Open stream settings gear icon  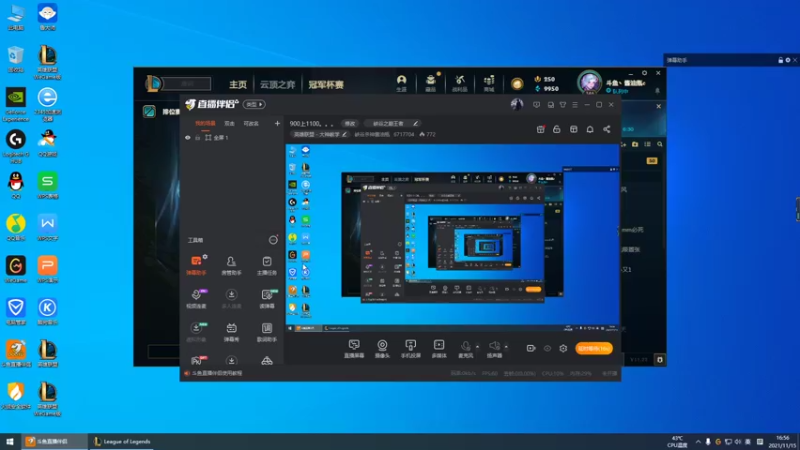(563, 348)
